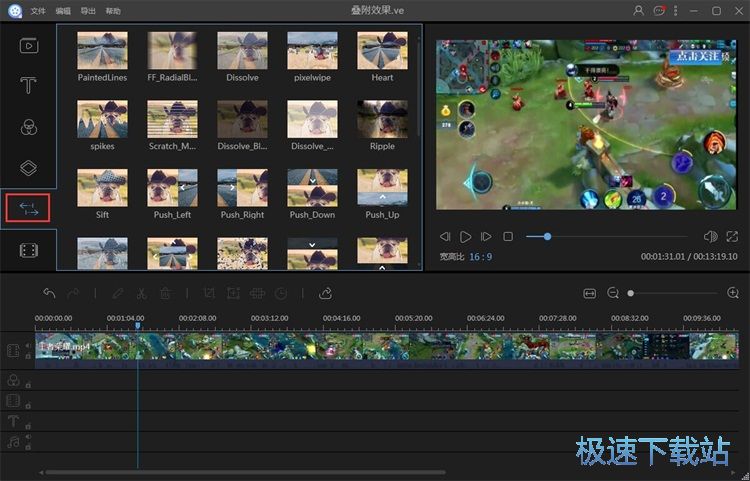Image resolution: width=750 pixels, height=481 pixels.
Task: Click the Duration clock tool icon
Action: (x=281, y=293)
